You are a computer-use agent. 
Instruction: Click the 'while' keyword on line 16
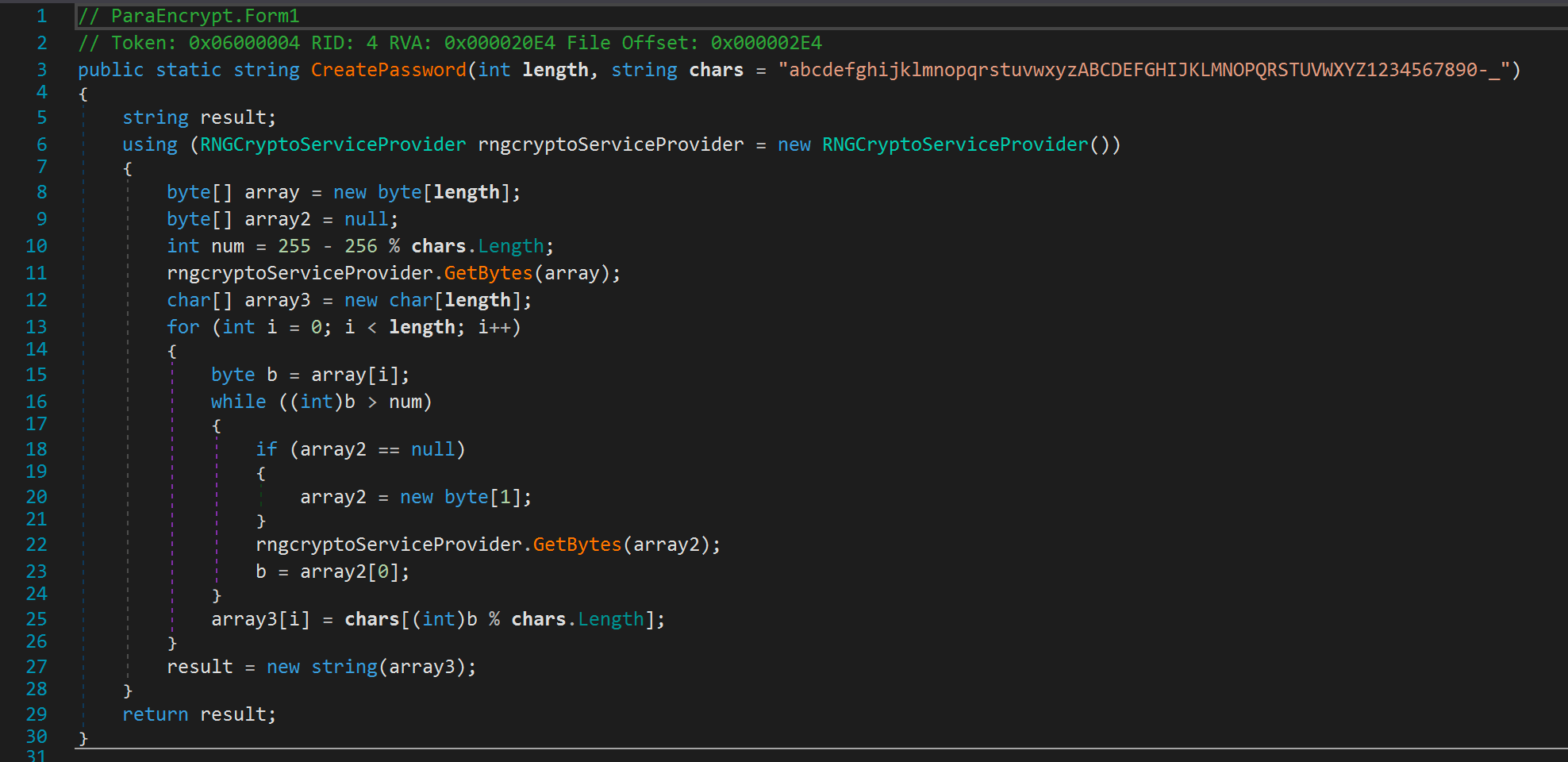238,402
